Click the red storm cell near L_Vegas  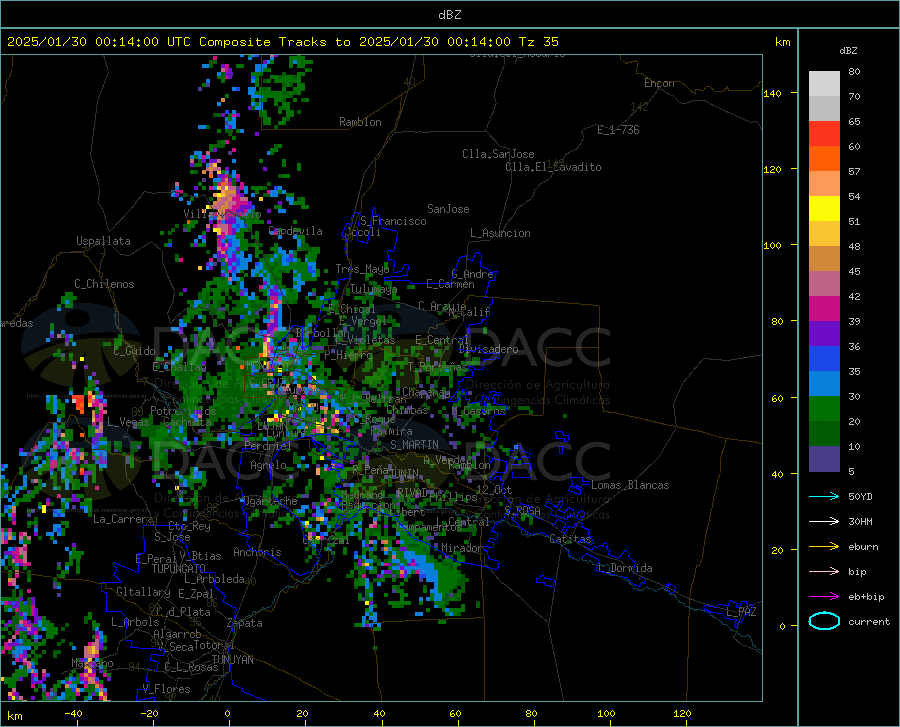click(x=79, y=402)
